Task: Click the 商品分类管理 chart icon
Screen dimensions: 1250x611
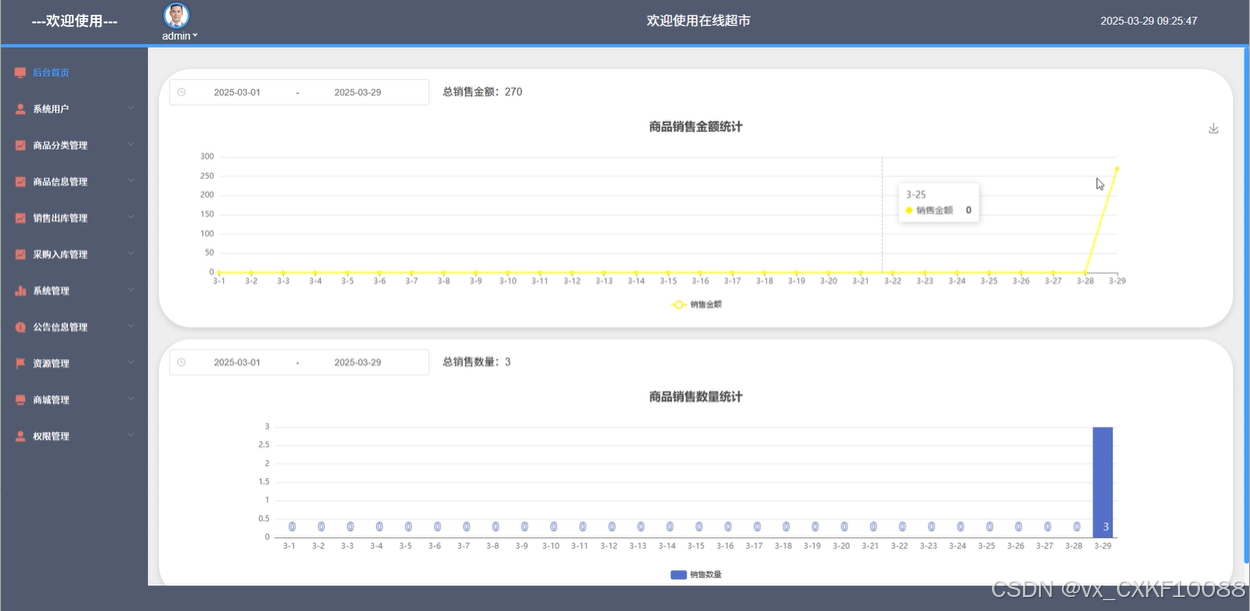Action: coord(20,146)
